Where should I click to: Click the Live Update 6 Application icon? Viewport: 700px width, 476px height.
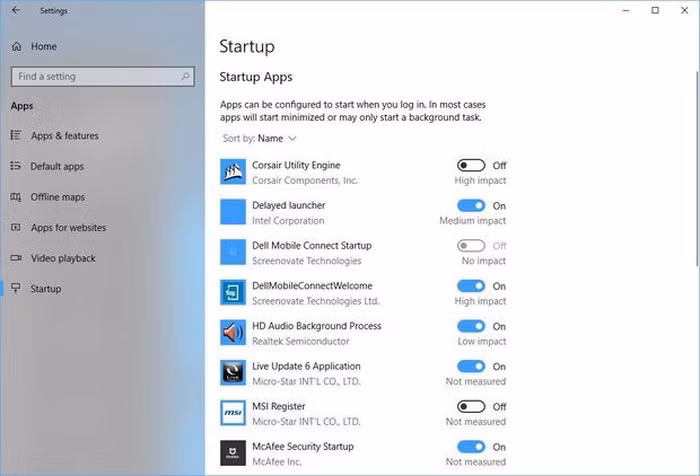232,373
